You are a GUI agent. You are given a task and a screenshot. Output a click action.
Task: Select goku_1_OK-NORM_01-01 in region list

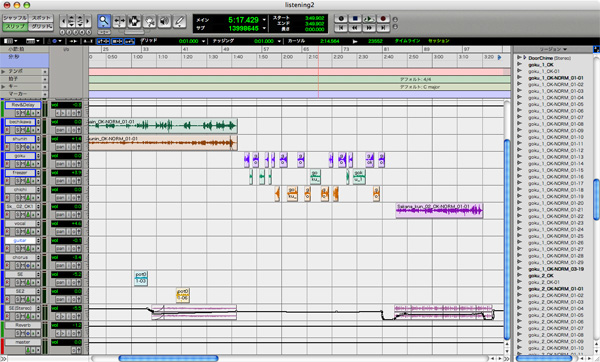coord(556,78)
